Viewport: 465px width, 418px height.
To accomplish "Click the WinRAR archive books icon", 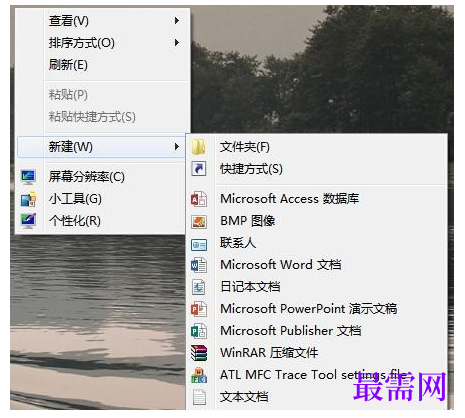I will tap(199, 353).
